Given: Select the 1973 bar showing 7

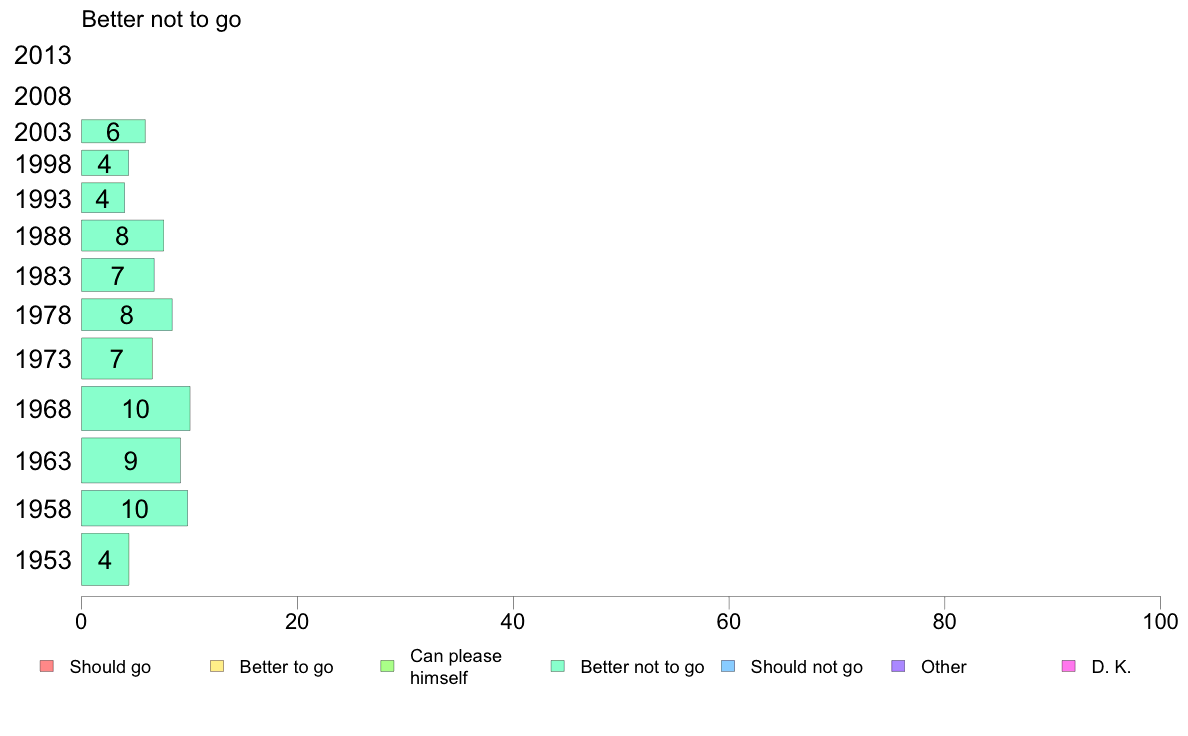Looking at the screenshot, I should (x=117, y=359).
